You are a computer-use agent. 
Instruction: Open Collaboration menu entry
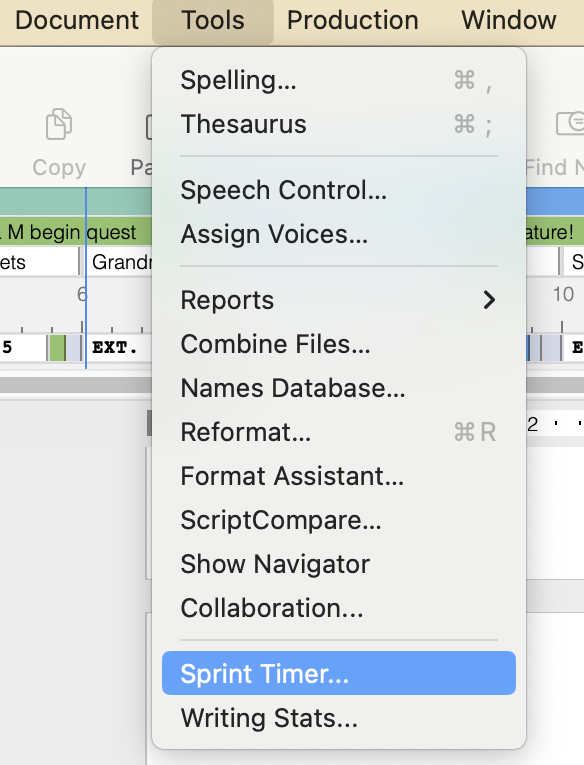339,608
